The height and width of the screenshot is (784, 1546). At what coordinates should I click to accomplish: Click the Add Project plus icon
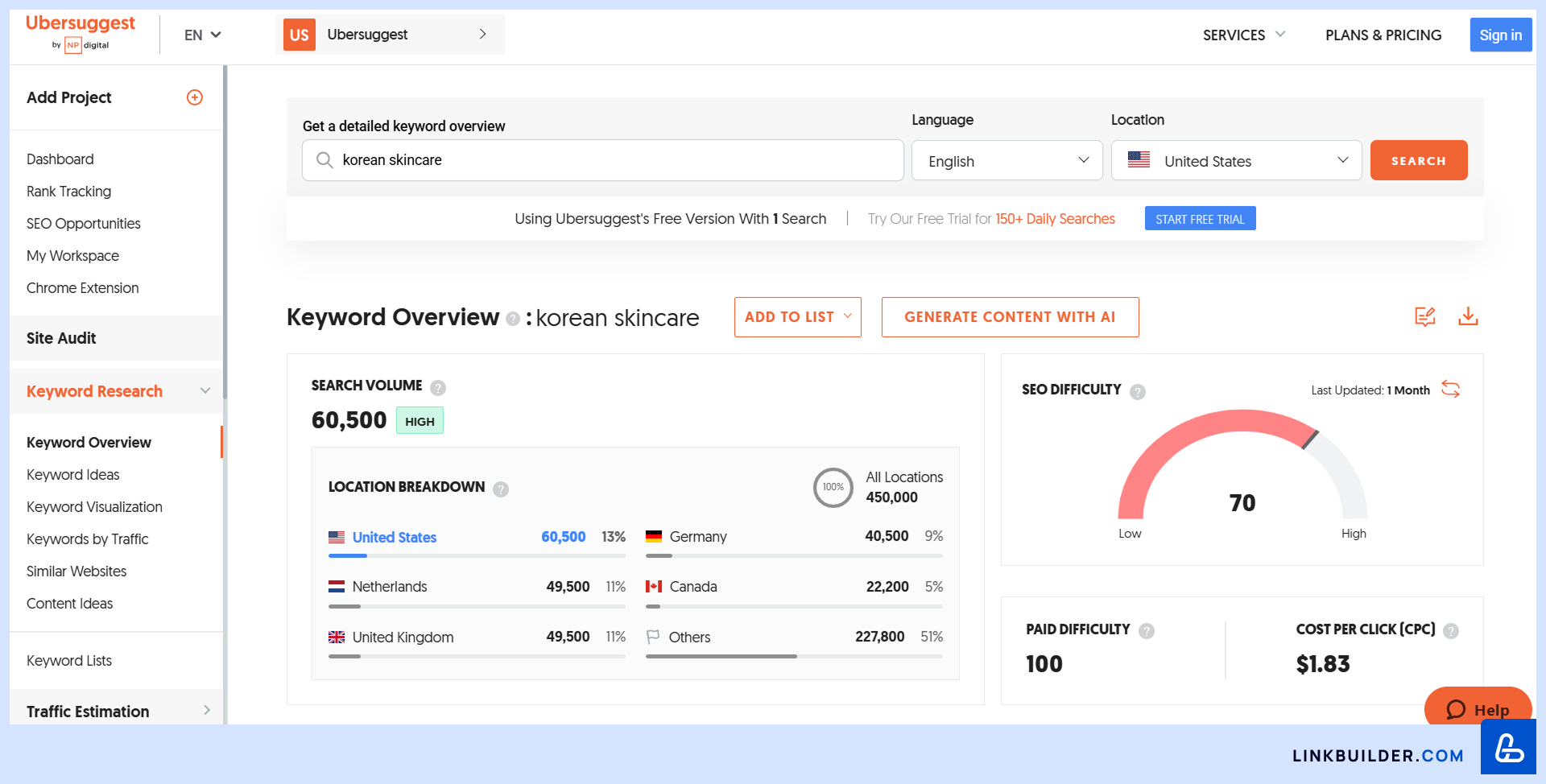coord(195,97)
